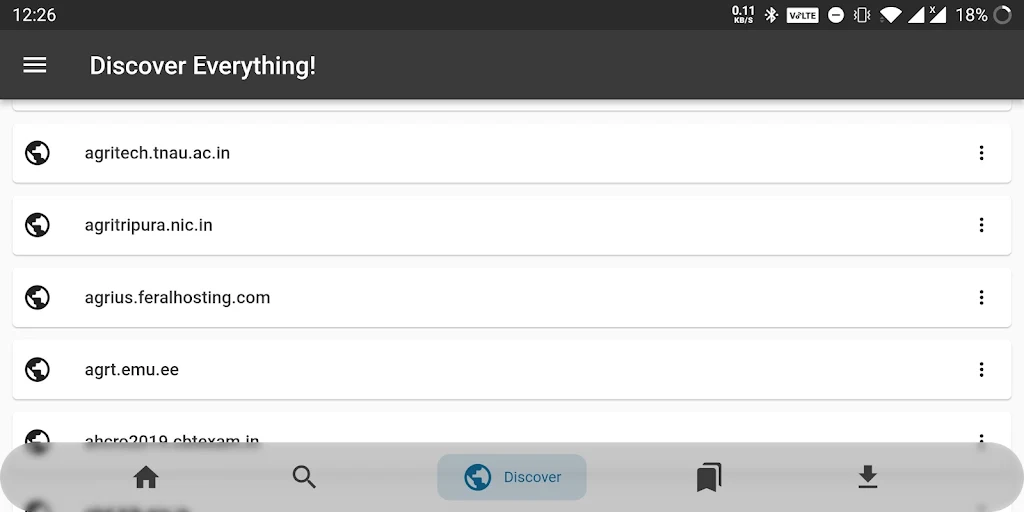Tap the Home icon in bottom bar
Screen dimensions: 1024x512
click(146, 477)
